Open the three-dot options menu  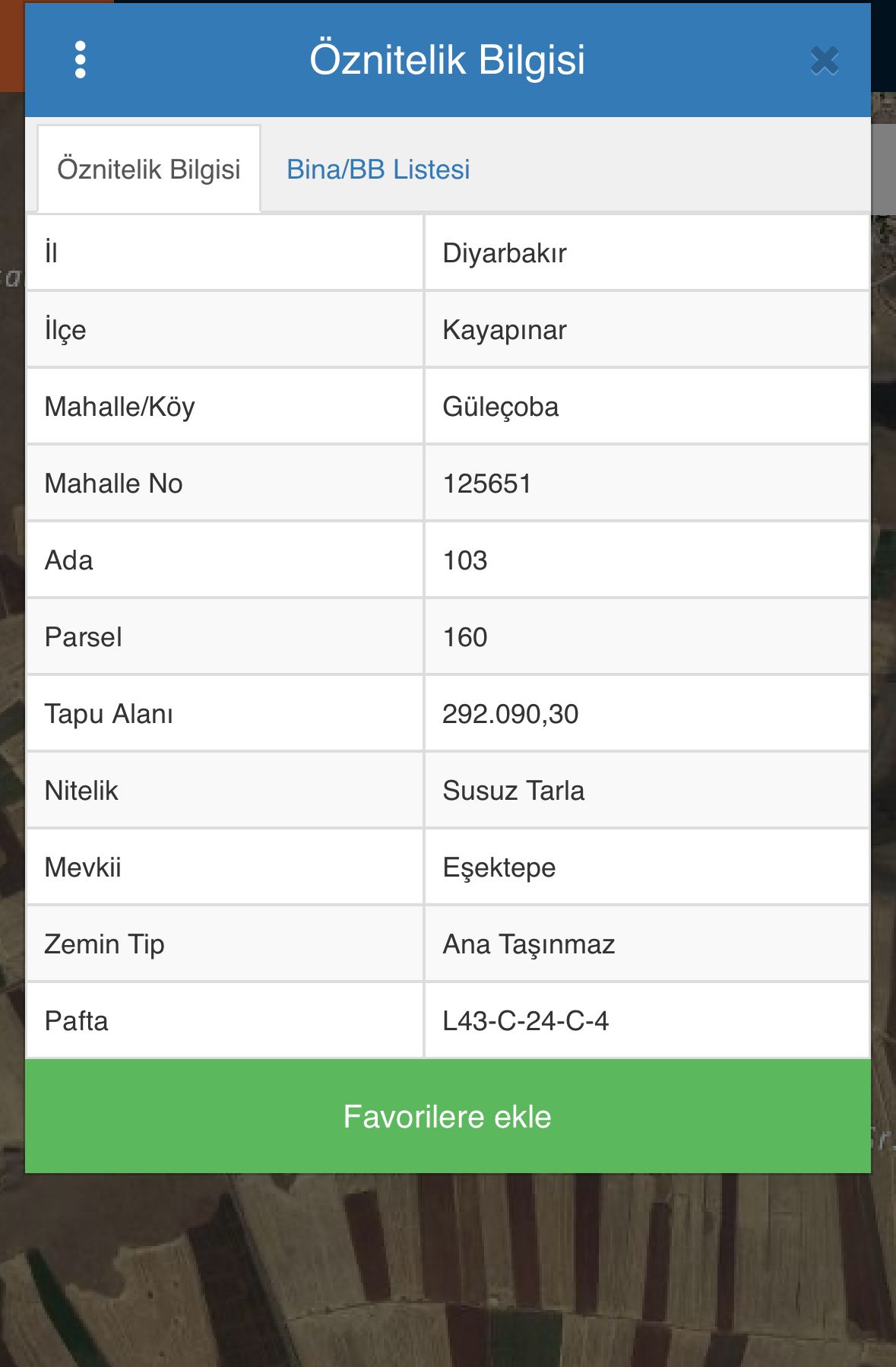[81, 60]
